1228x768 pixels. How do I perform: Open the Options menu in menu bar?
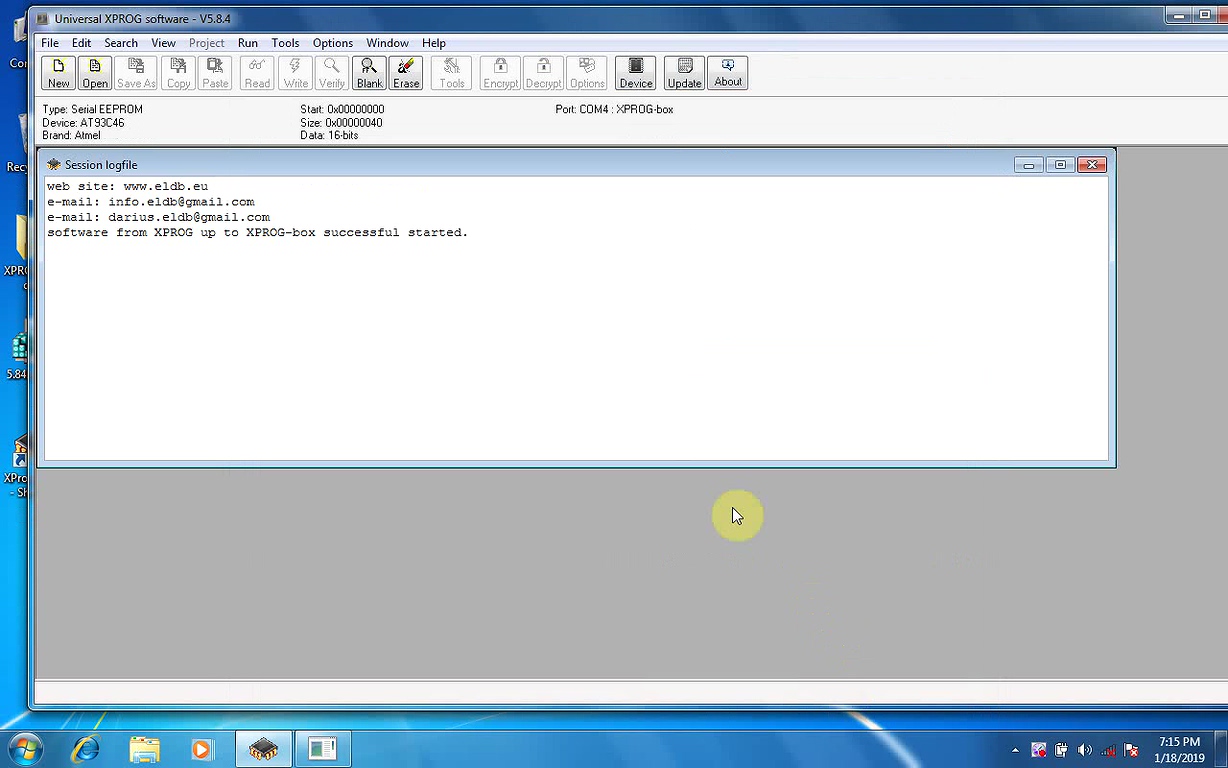point(333,43)
